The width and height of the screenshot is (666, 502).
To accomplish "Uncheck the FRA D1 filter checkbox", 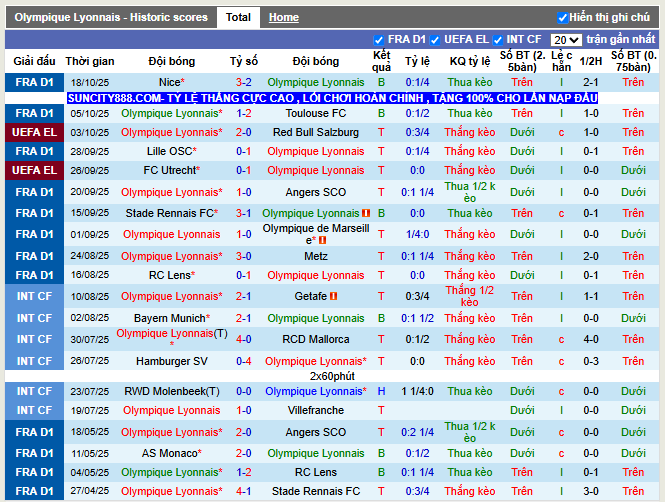I will coord(378,40).
